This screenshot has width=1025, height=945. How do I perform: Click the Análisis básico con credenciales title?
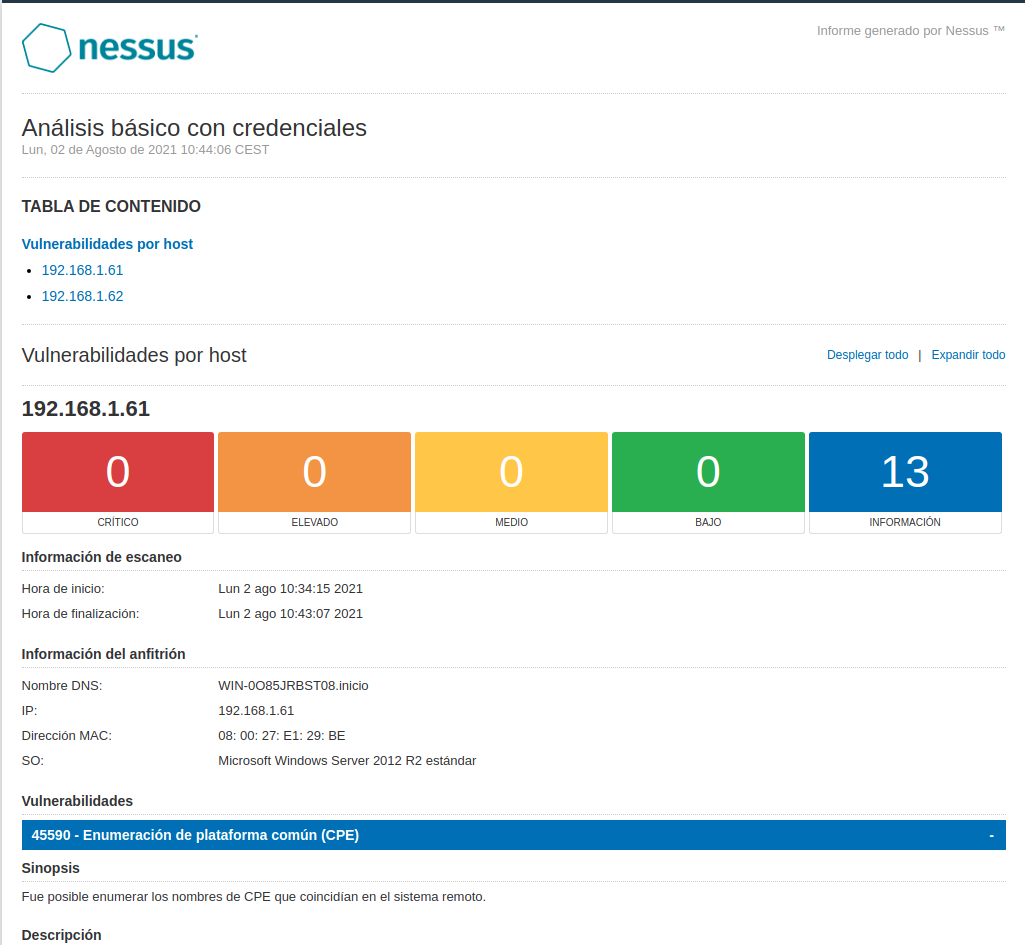click(194, 128)
